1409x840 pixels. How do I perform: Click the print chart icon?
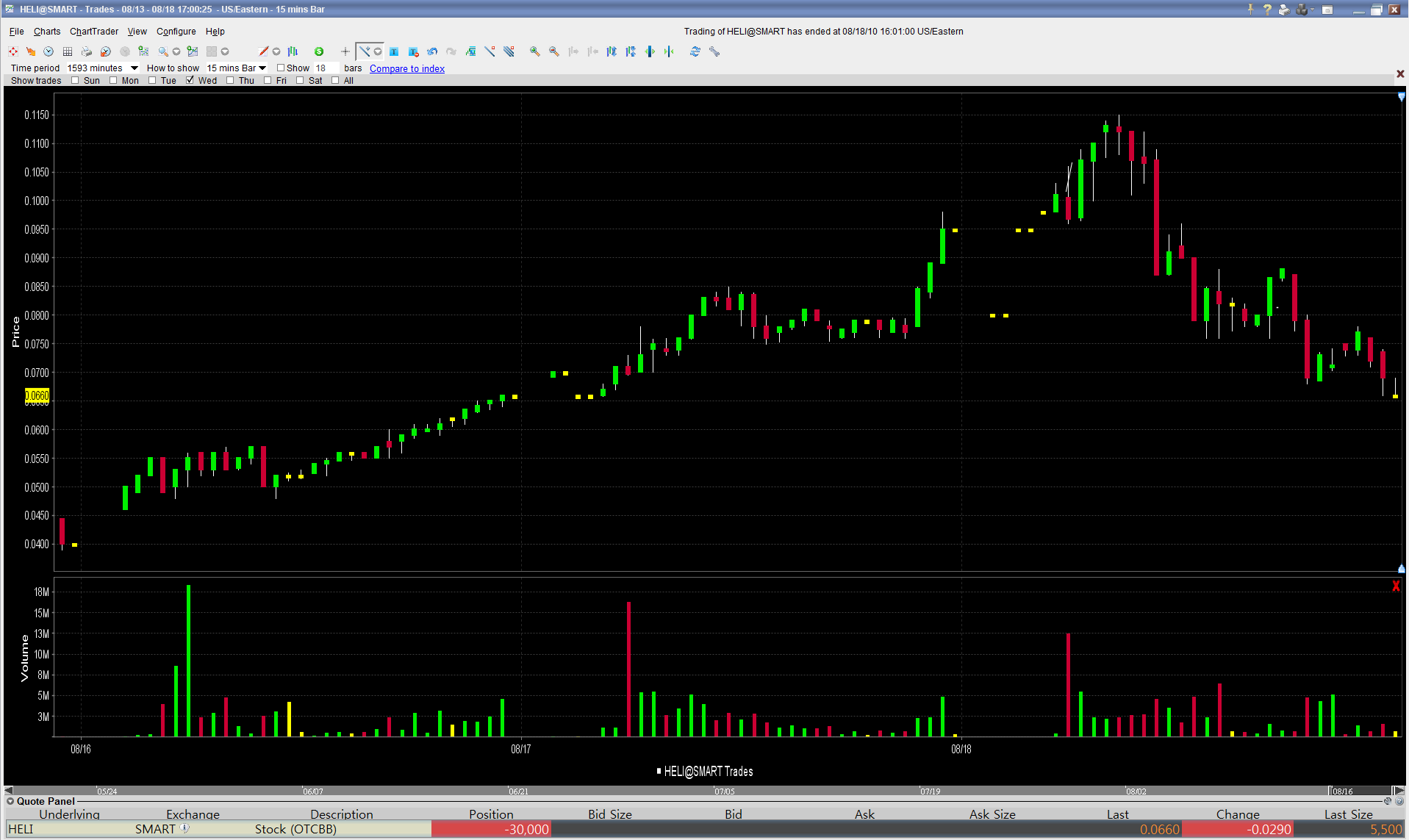coord(87,51)
